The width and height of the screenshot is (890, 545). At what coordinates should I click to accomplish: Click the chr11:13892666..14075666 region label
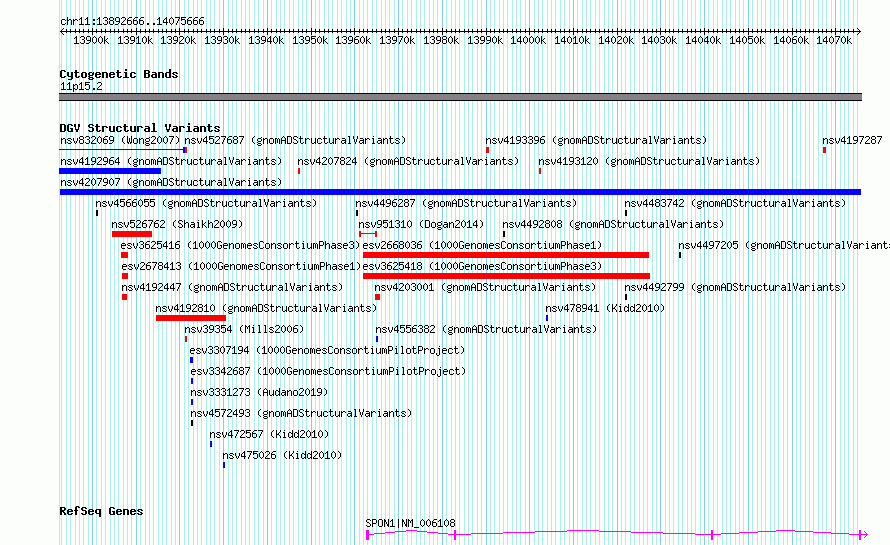coord(132,22)
